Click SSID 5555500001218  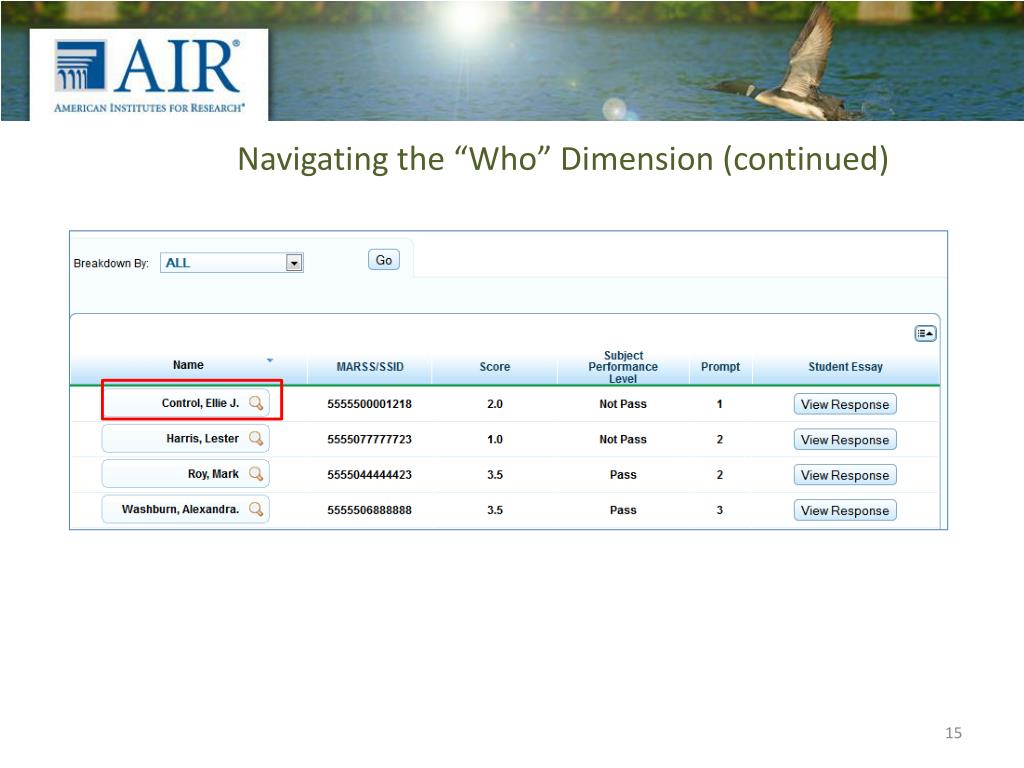[x=370, y=404]
